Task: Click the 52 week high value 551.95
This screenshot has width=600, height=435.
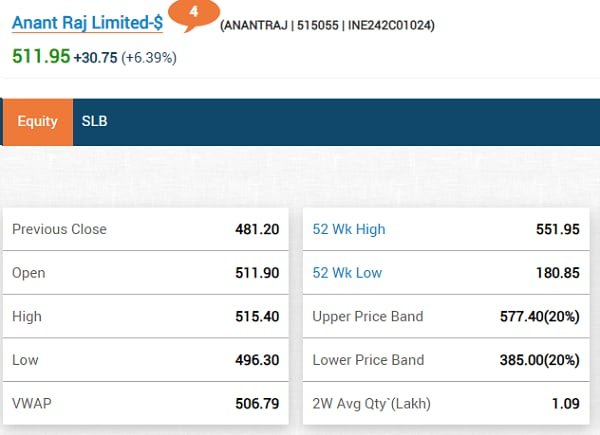Action: [x=557, y=229]
